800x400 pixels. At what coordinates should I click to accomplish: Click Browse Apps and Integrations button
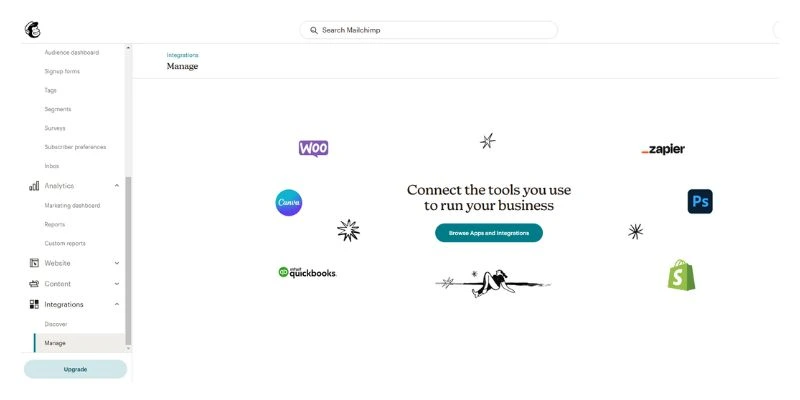(489, 233)
